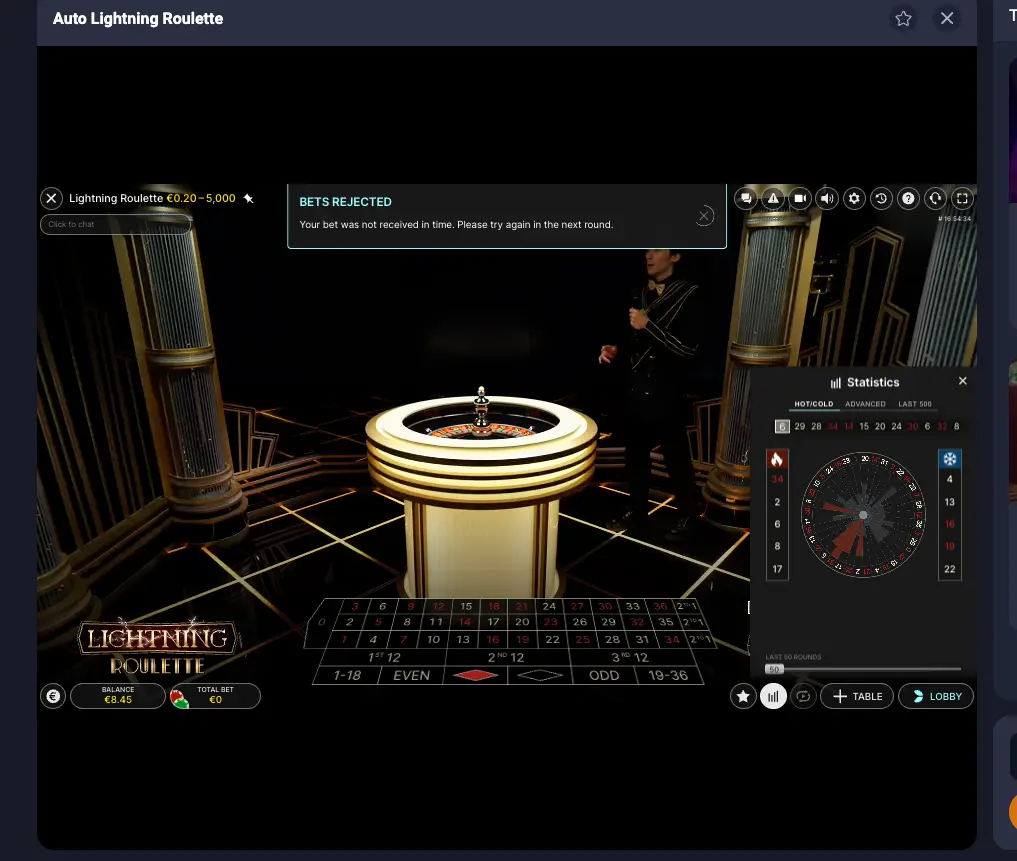1017x861 pixels.
Task: Select hot number 34 in statistics
Action: [x=777, y=479]
